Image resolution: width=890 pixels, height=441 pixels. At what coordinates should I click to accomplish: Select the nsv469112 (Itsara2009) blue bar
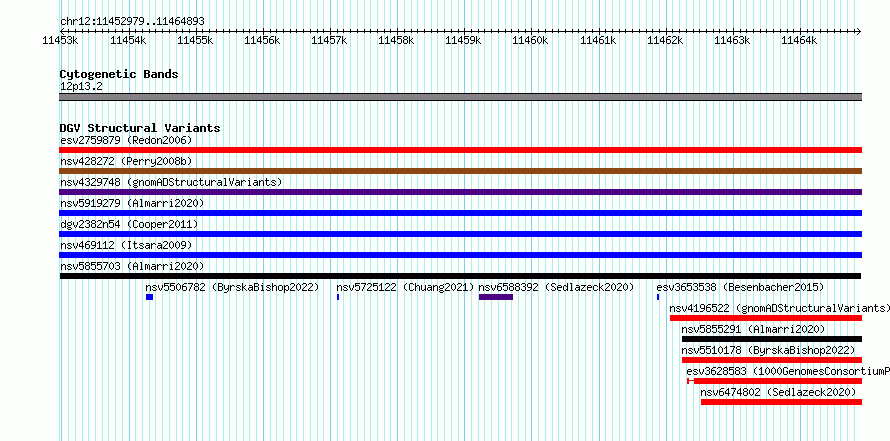[460, 255]
